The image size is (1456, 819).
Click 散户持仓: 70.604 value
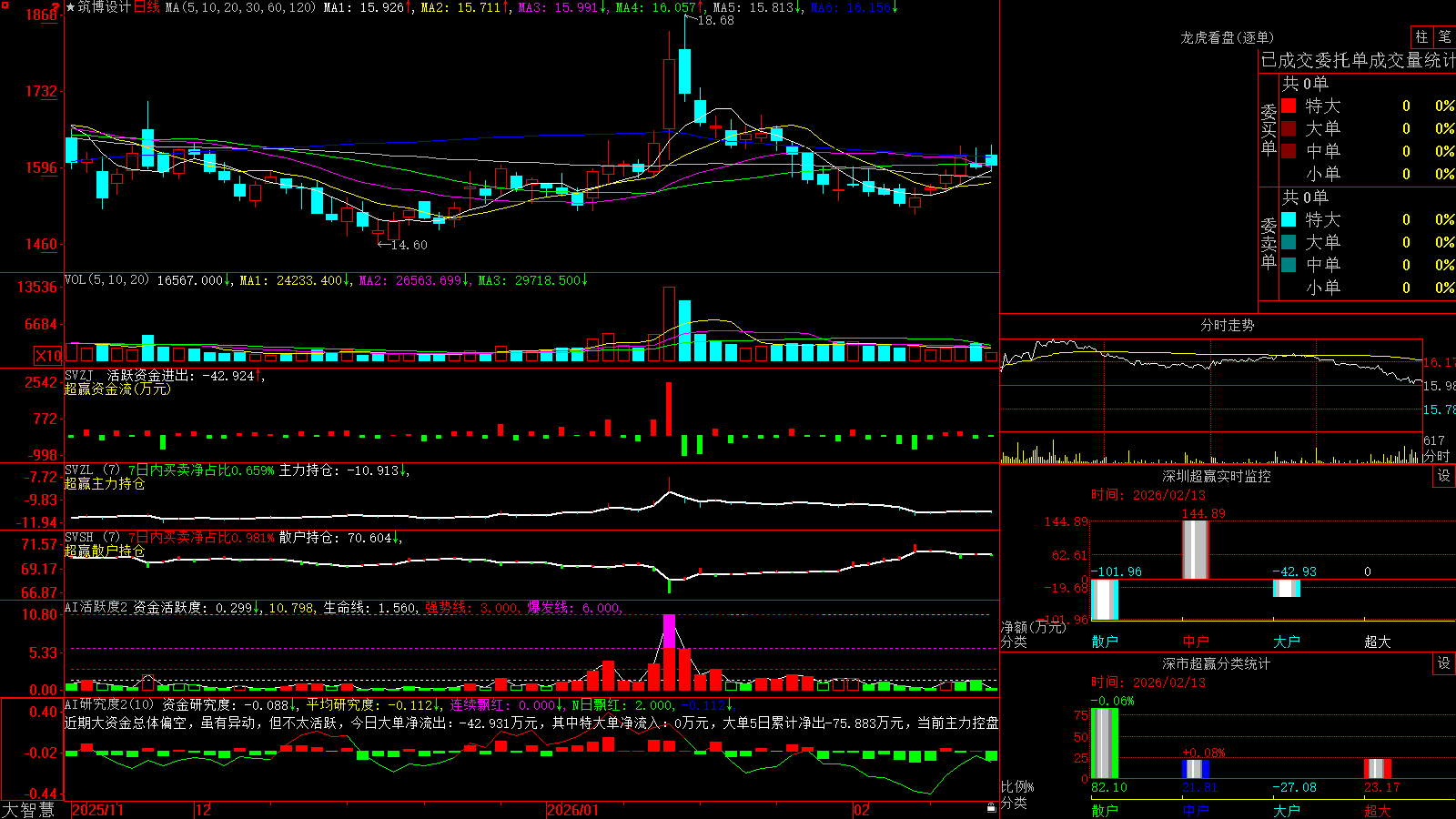pos(335,537)
